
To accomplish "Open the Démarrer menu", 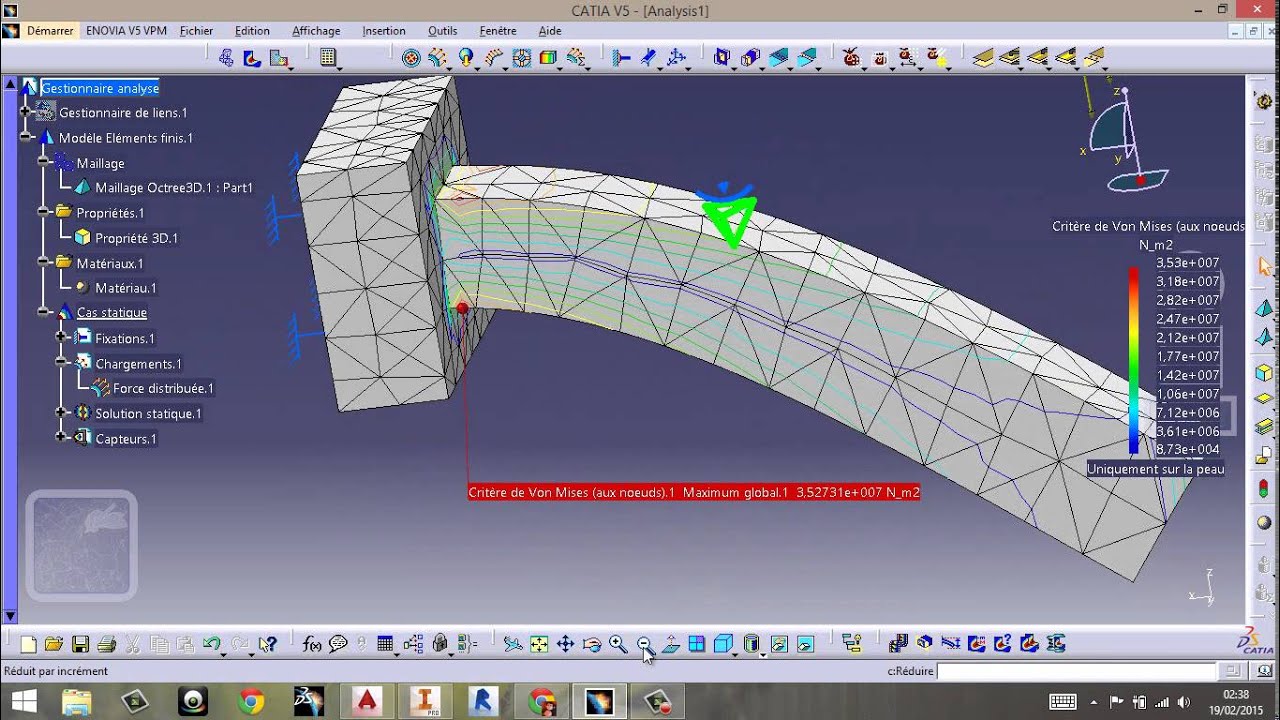I will 50,31.
